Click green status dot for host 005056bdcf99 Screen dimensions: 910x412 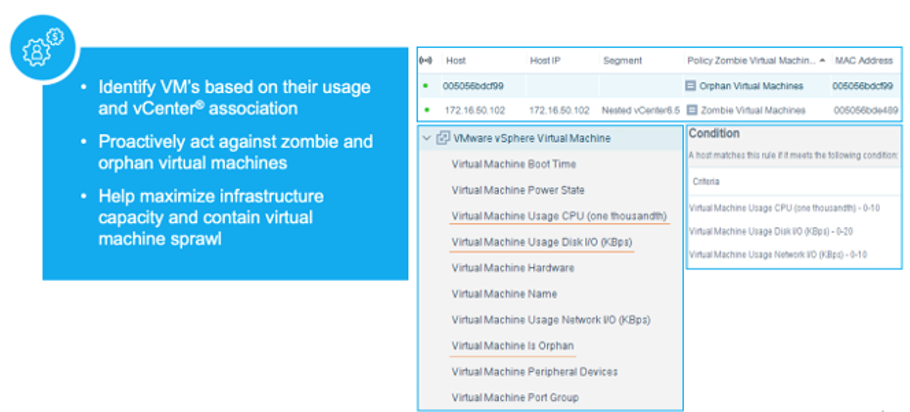[x=427, y=86]
